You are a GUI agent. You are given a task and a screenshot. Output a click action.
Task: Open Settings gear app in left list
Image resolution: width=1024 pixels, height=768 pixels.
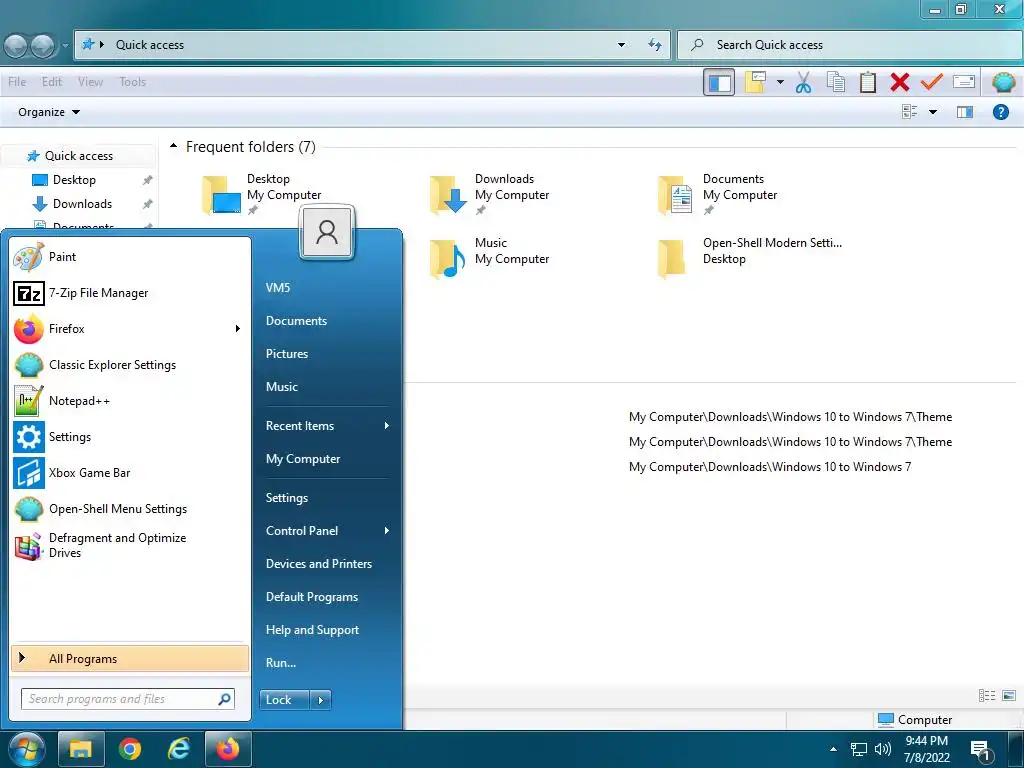pyautogui.click(x=130, y=436)
